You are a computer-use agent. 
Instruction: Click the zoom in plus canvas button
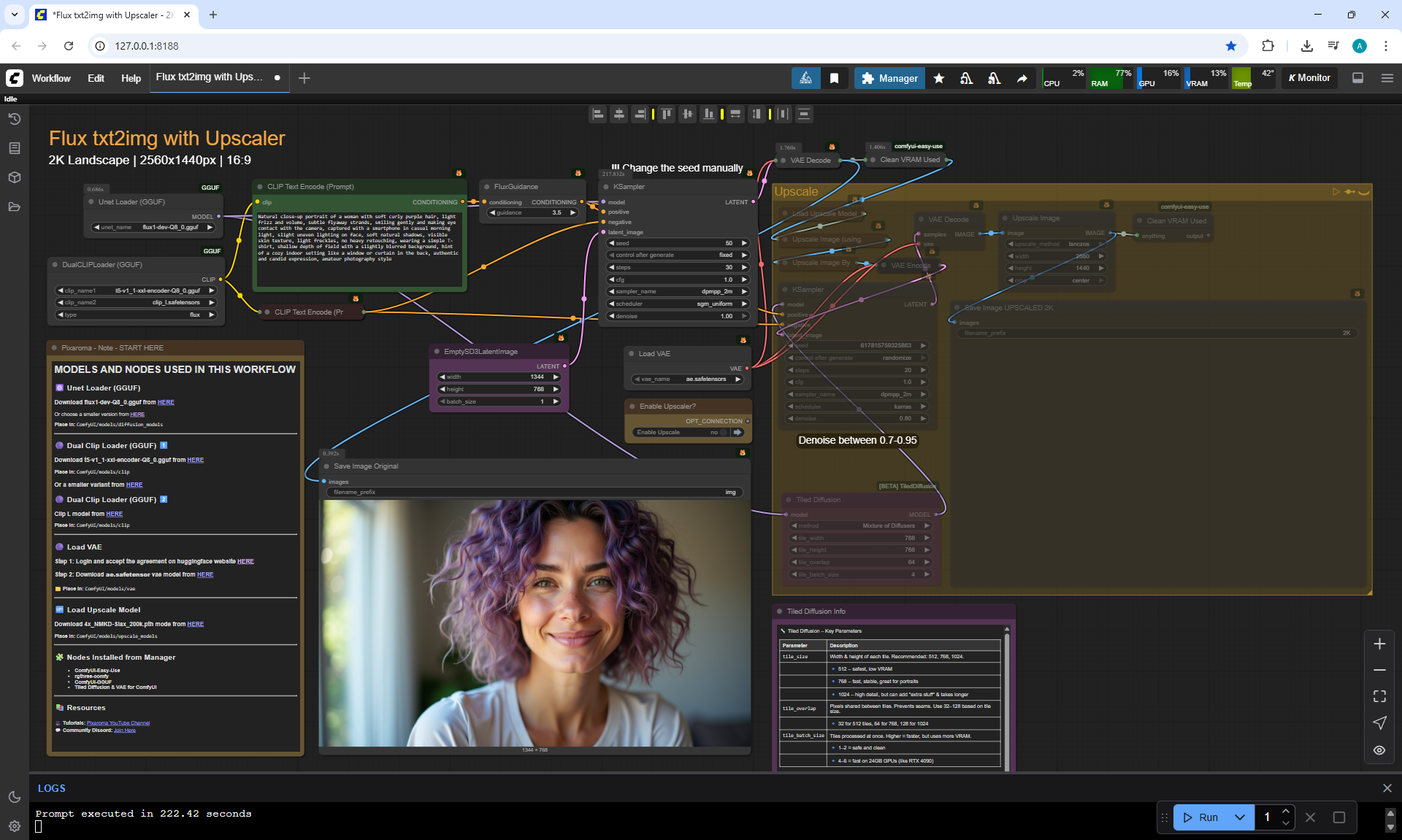tap(1379, 644)
